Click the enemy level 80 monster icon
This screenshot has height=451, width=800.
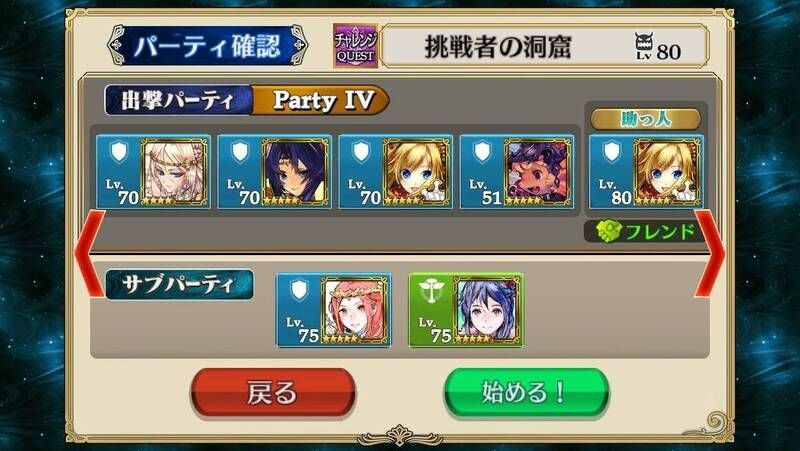(644, 45)
